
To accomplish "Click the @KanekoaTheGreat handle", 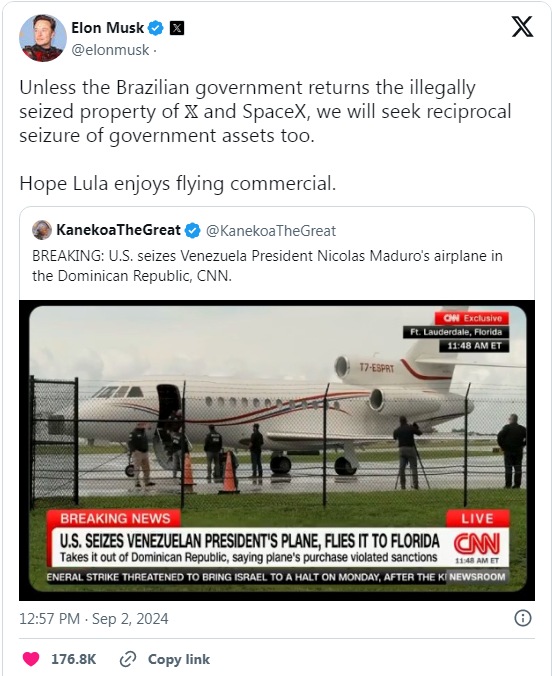I will (271, 231).
